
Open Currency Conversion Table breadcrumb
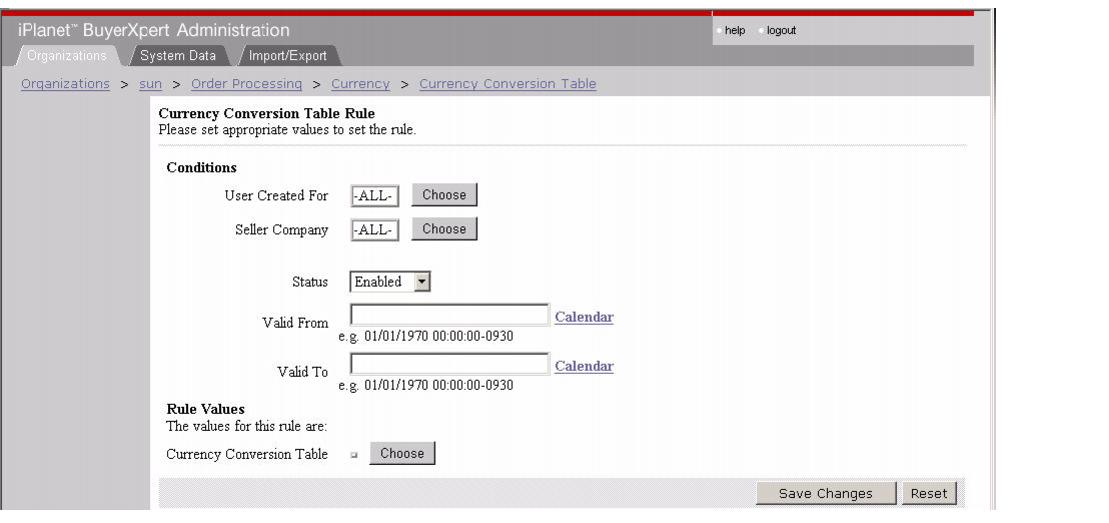tap(508, 84)
